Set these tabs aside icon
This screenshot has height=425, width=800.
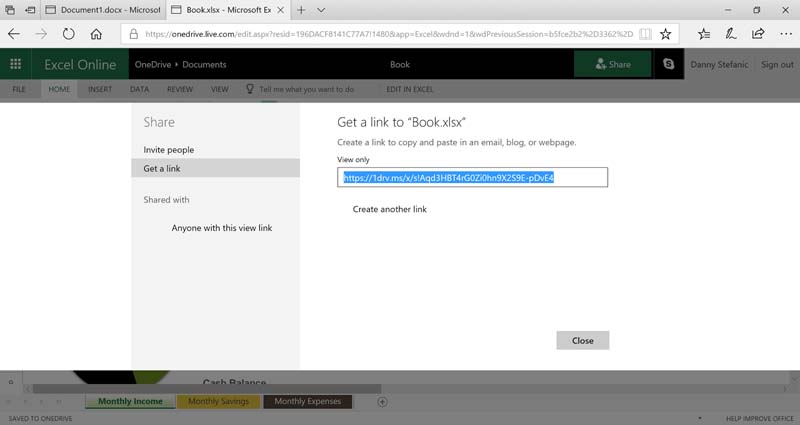tap(31, 10)
